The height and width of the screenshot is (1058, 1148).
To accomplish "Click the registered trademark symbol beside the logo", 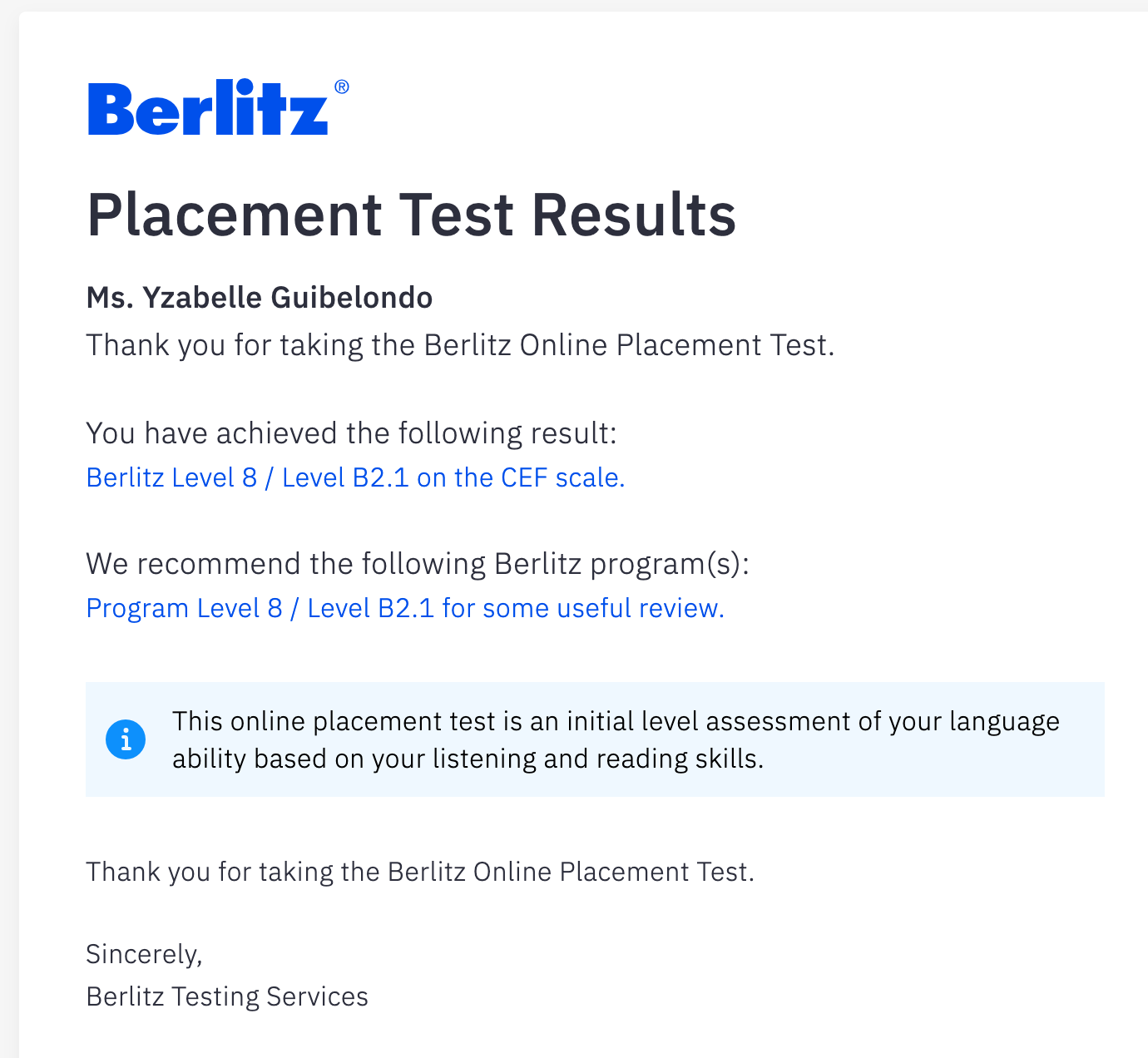I will point(341,87).
